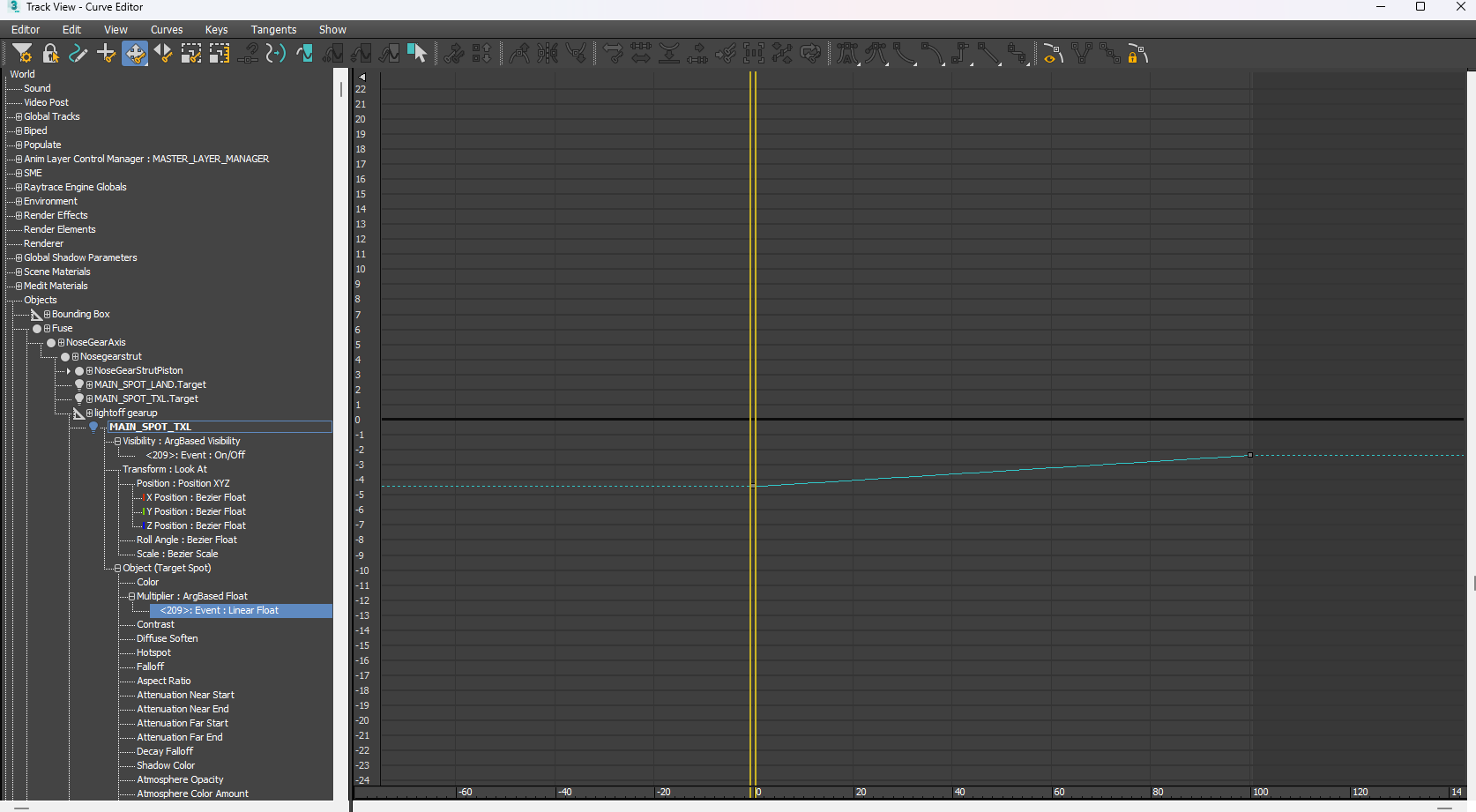The width and height of the screenshot is (1476, 812).
Task: Open the Keys menu
Action: click(216, 29)
